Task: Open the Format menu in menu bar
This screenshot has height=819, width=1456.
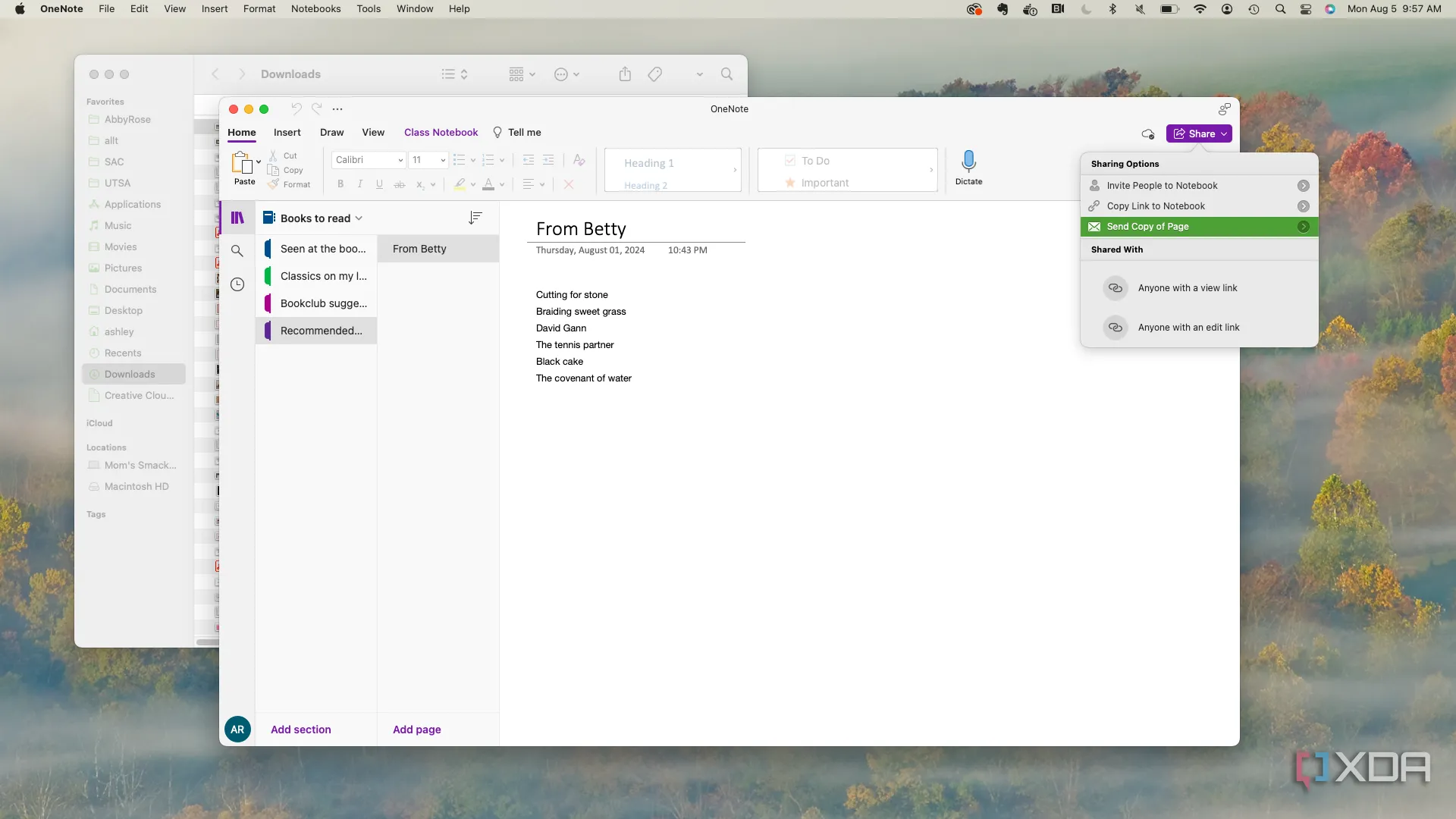Action: pyautogui.click(x=259, y=9)
